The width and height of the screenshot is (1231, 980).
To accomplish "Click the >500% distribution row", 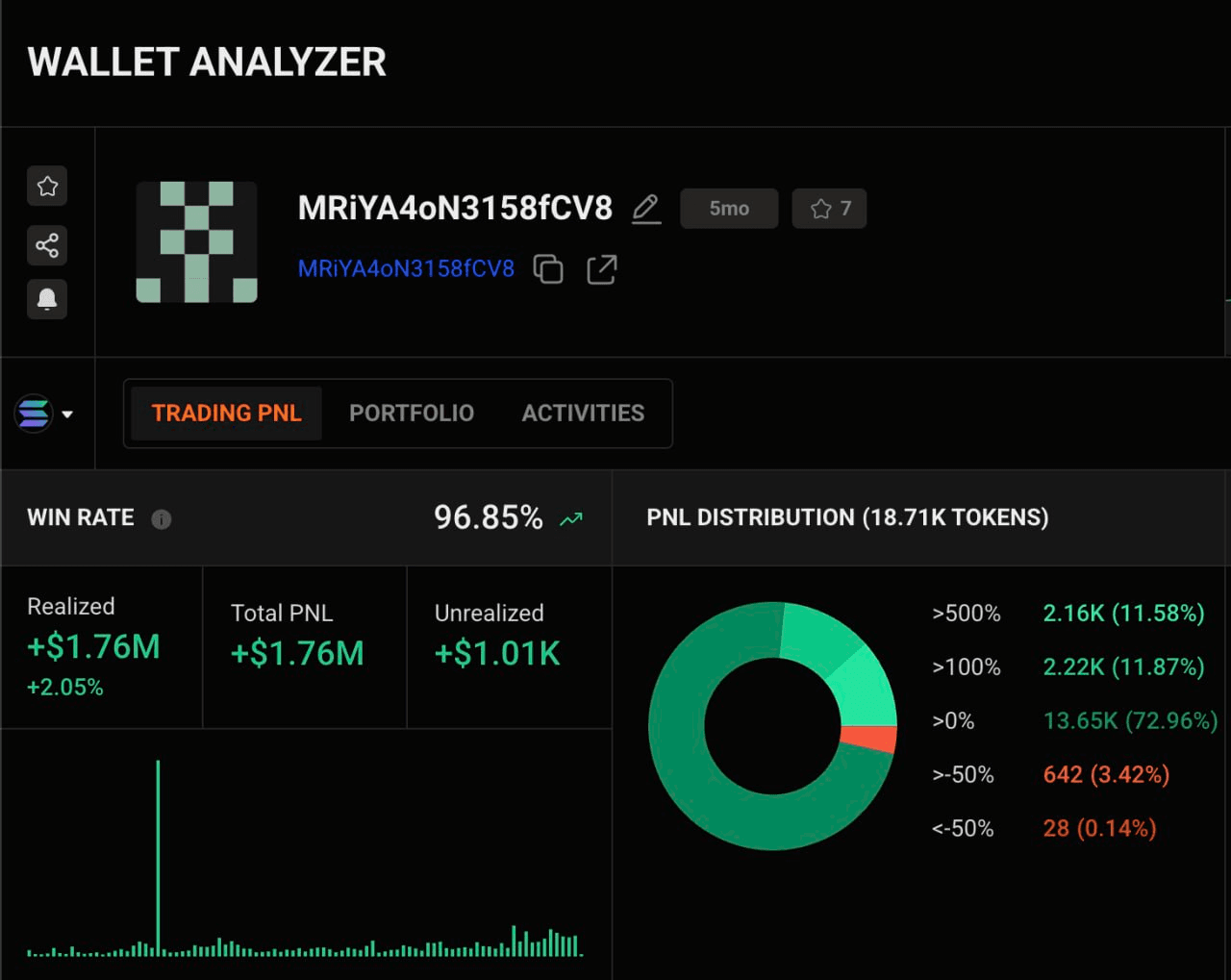I will pyautogui.click(x=1068, y=614).
